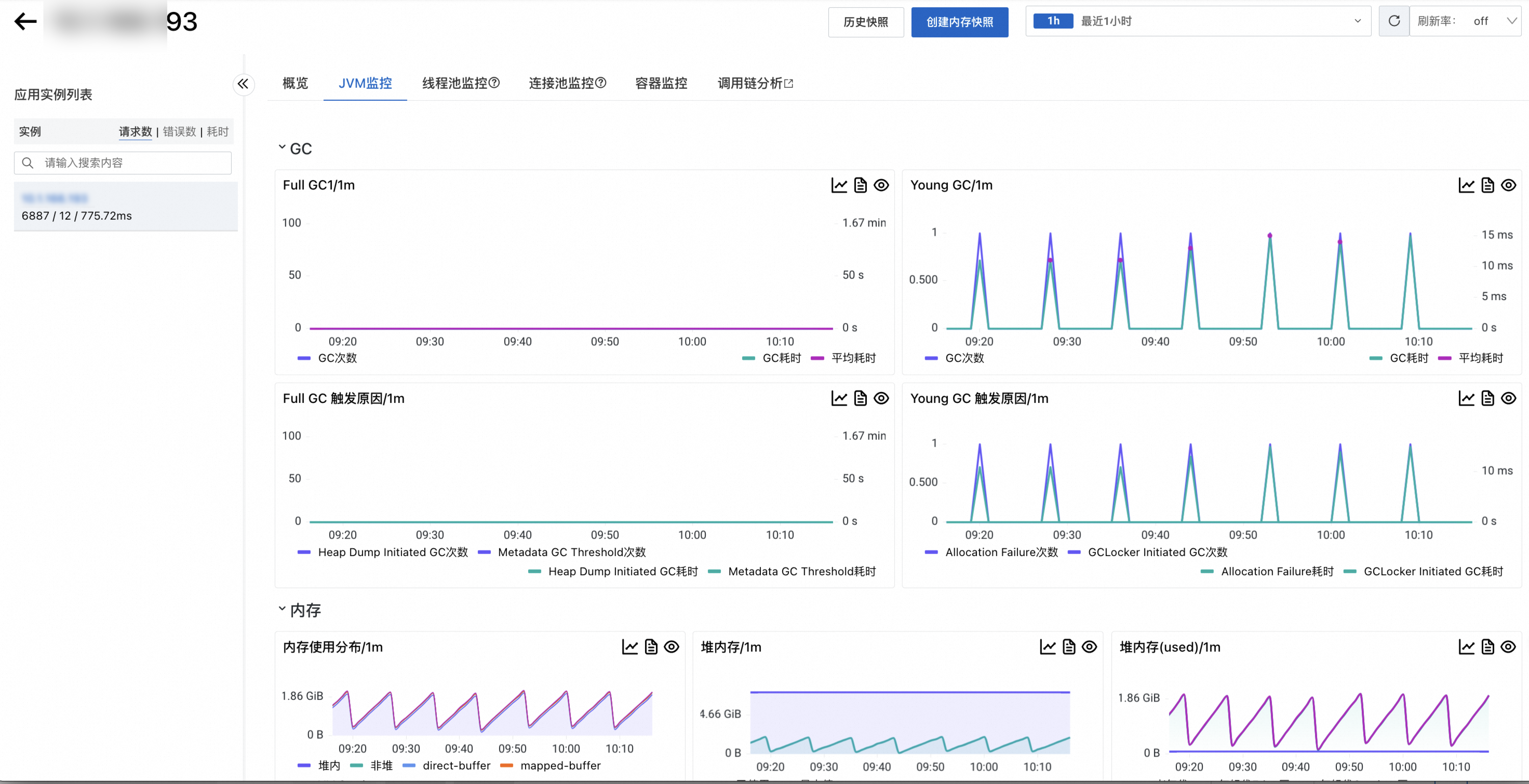Toggle GC耗时 legend in Young GC/1m
Viewport: 1529px width, 784px height.
[1399, 358]
